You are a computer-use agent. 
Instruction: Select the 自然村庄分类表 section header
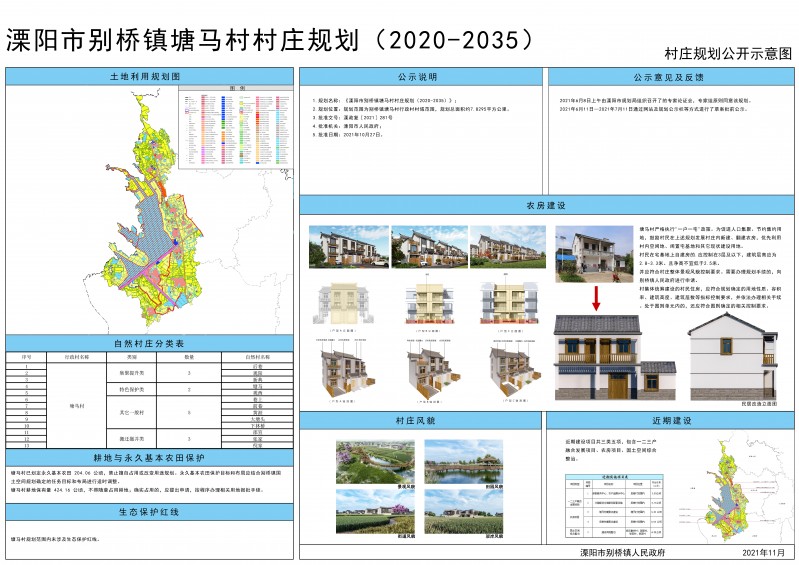(x=149, y=344)
